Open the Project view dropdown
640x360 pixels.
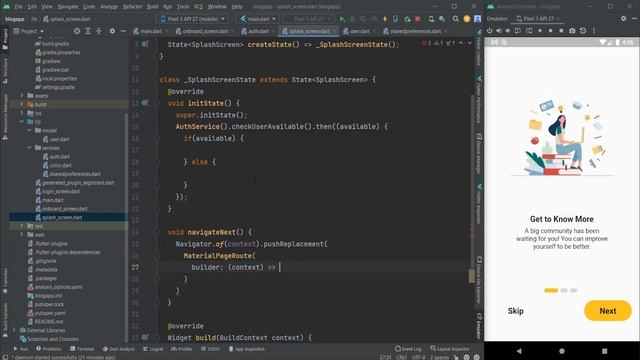[29, 31]
